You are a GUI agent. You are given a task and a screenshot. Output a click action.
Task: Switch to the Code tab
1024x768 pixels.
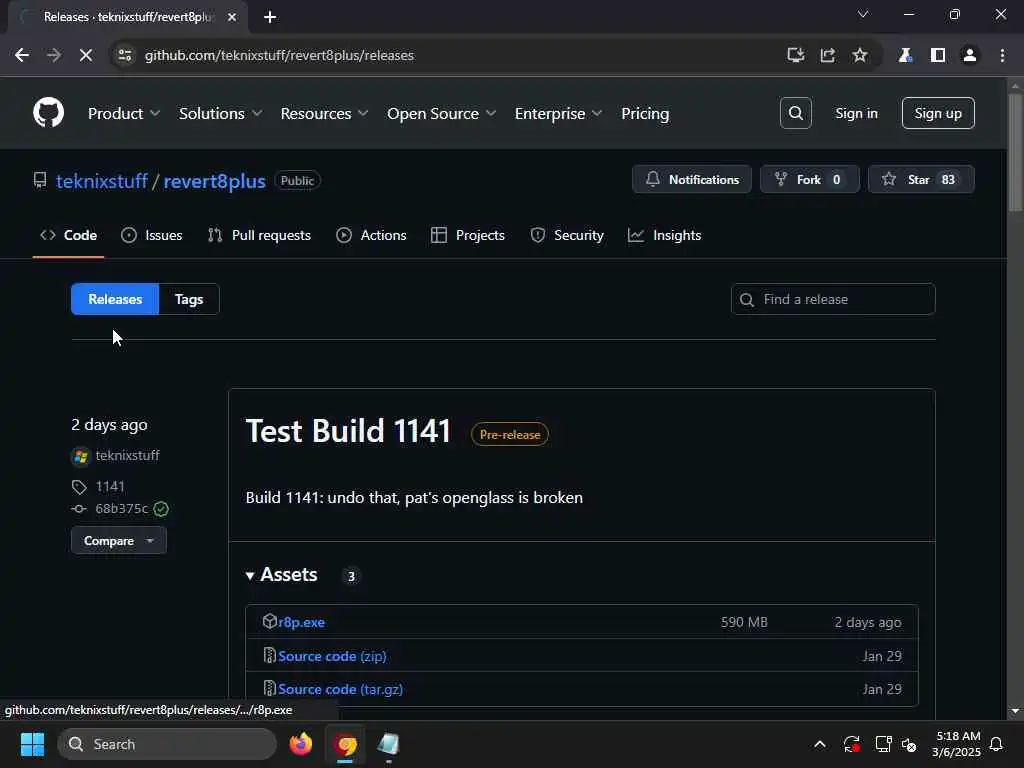click(x=69, y=235)
